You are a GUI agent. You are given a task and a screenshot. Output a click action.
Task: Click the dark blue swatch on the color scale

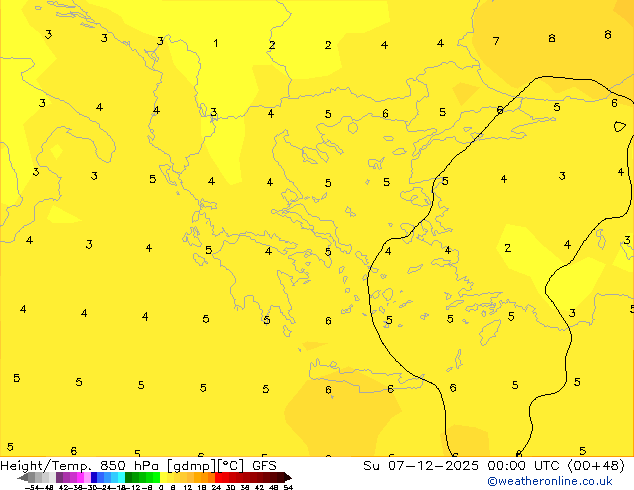[x=94, y=477]
